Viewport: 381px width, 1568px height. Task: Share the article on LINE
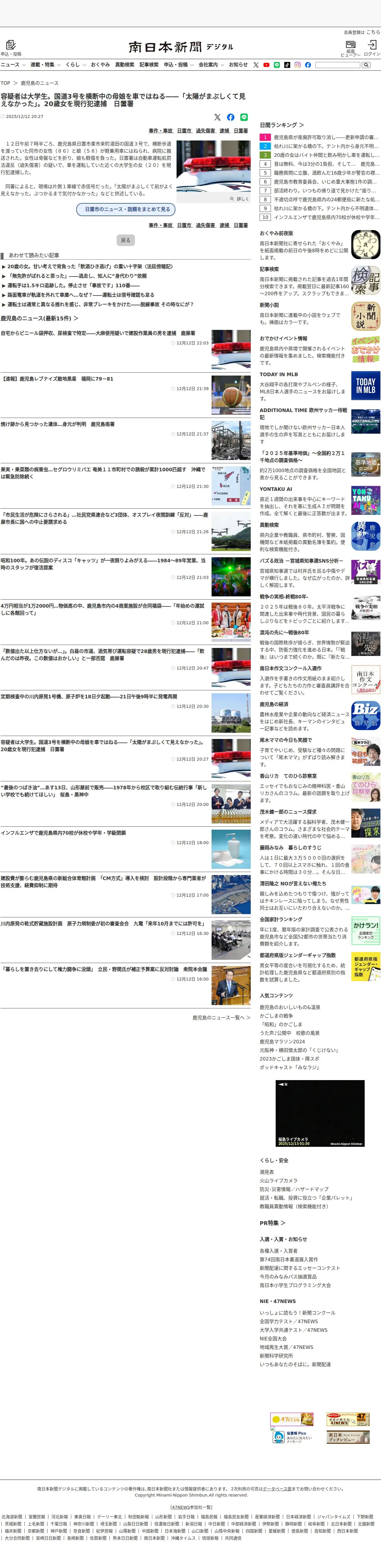[x=244, y=117]
